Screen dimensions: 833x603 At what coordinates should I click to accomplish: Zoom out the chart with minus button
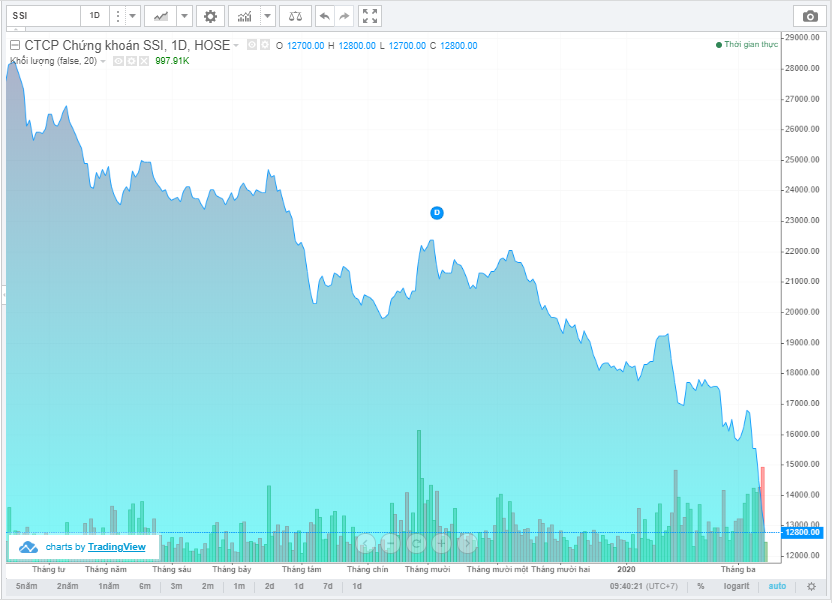[x=390, y=543]
